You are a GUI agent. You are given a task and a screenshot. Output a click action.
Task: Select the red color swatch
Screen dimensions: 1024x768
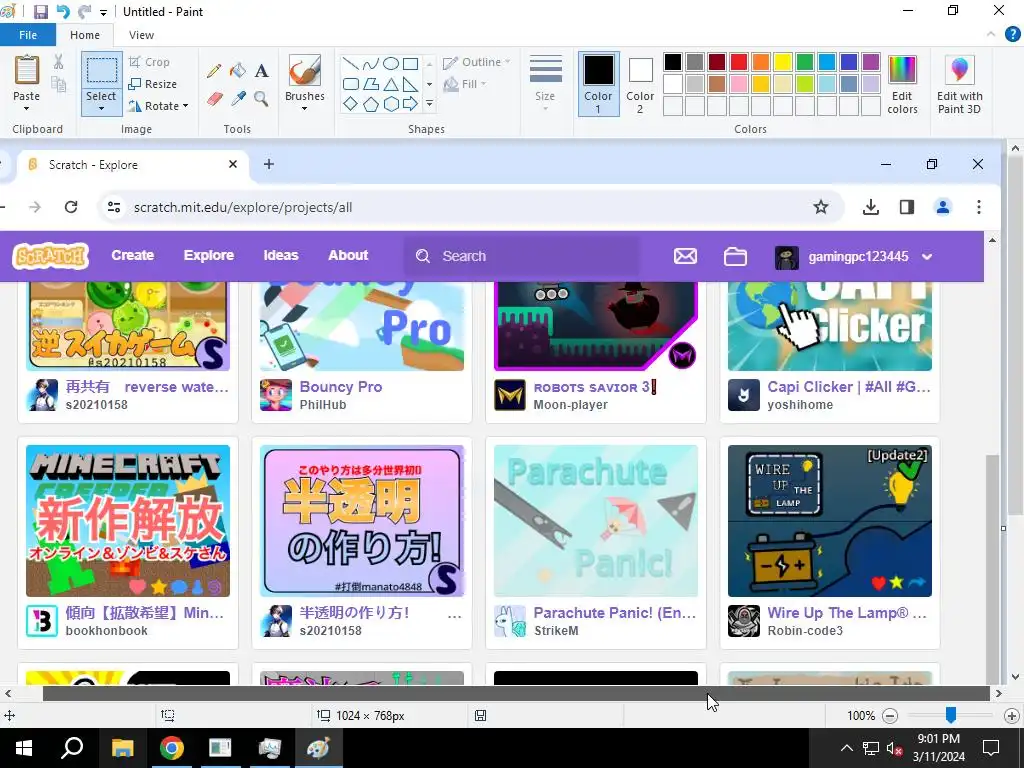tap(739, 62)
